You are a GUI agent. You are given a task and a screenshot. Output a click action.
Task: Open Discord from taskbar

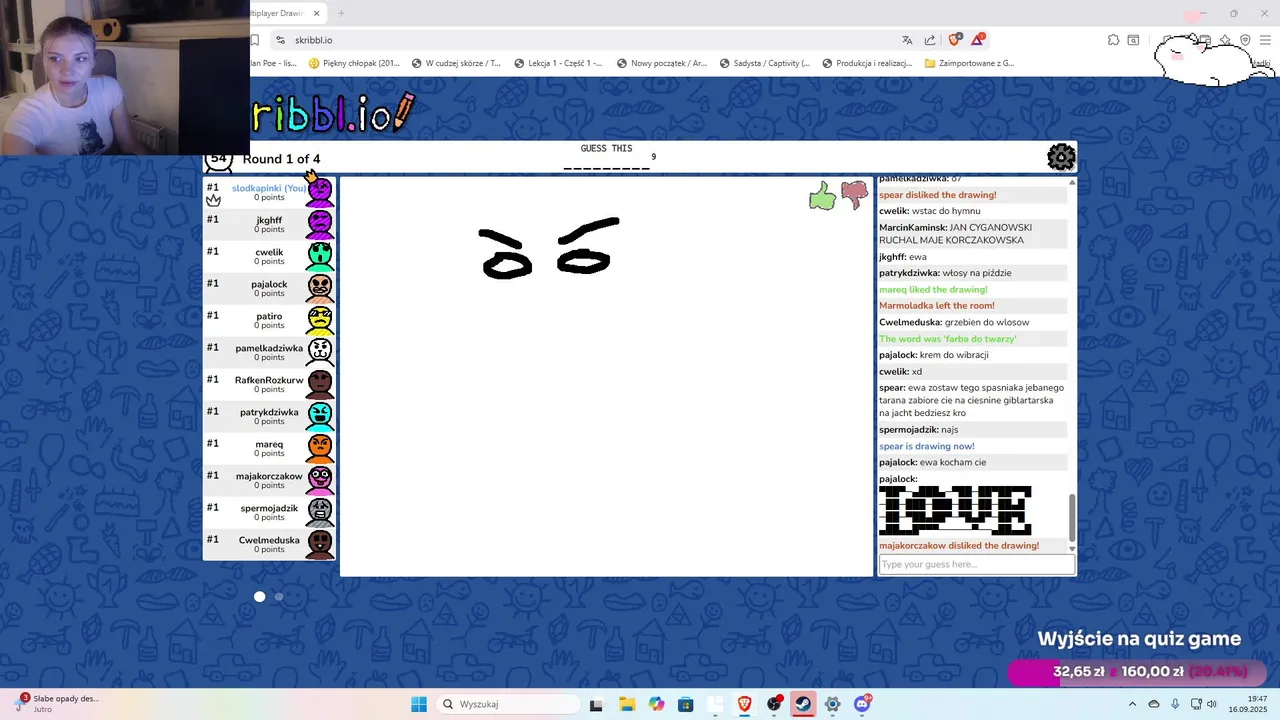tap(863, 704)
